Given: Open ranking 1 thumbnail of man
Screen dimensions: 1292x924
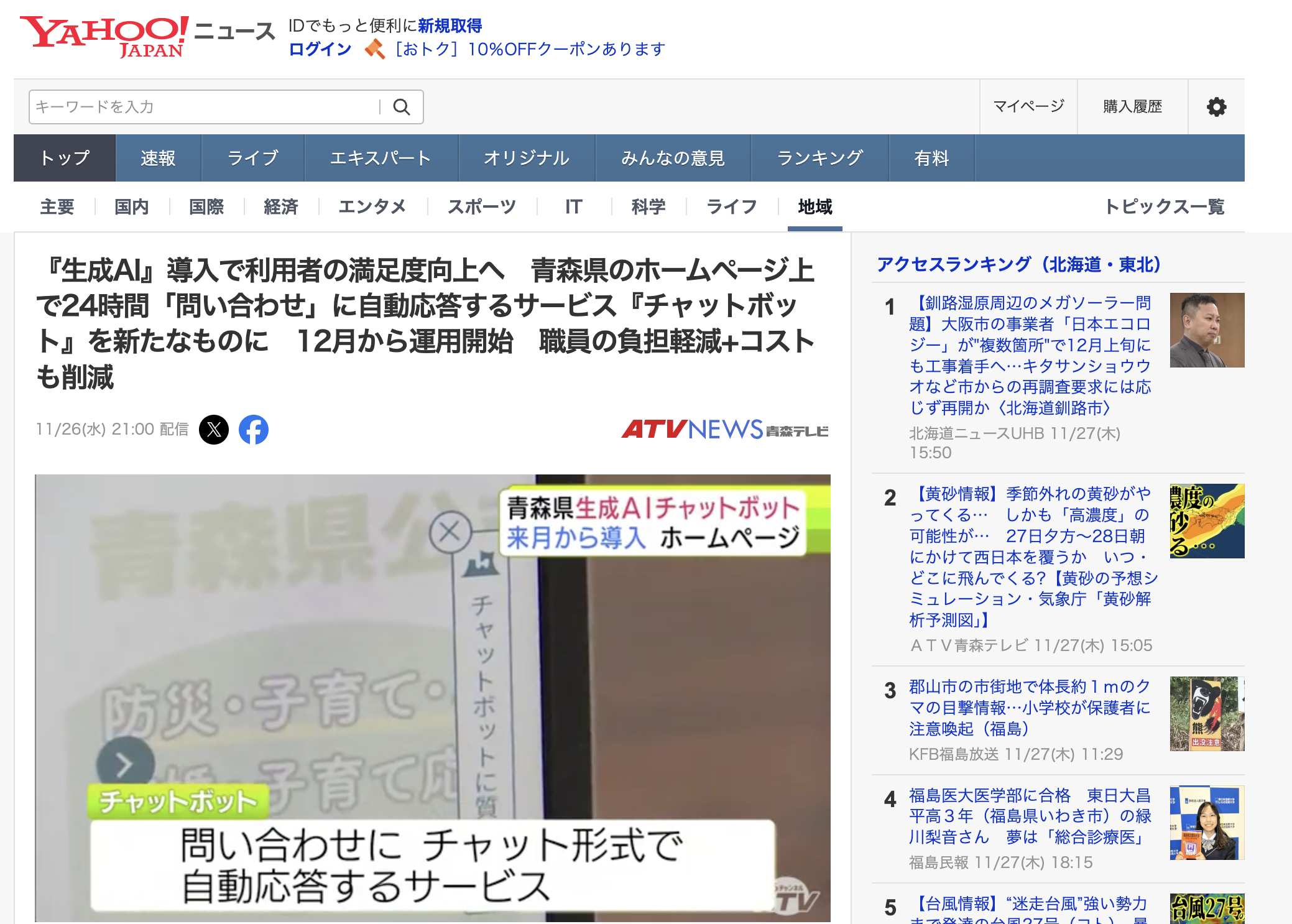Looking at the screenshot, I should coord(1206,330).
